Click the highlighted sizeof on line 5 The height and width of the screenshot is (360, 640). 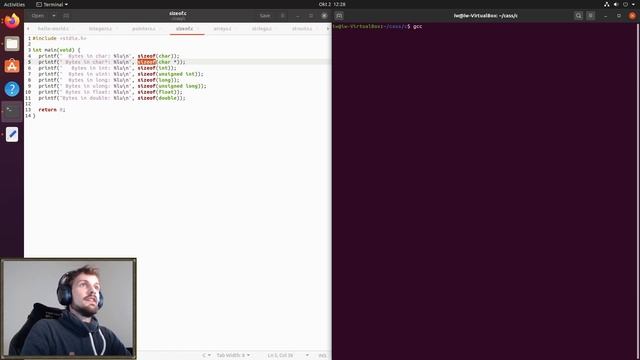pyautogui.click(x=147, y=62)
